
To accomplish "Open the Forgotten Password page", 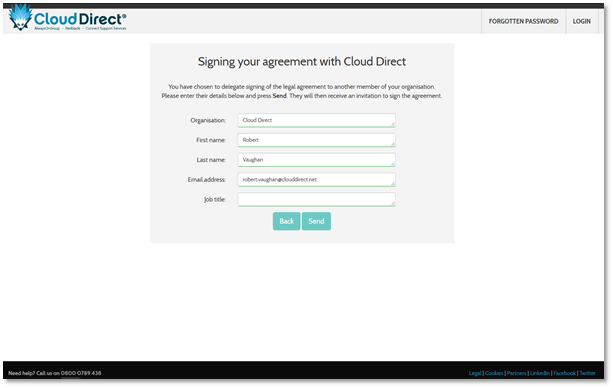I will [523, 21].
